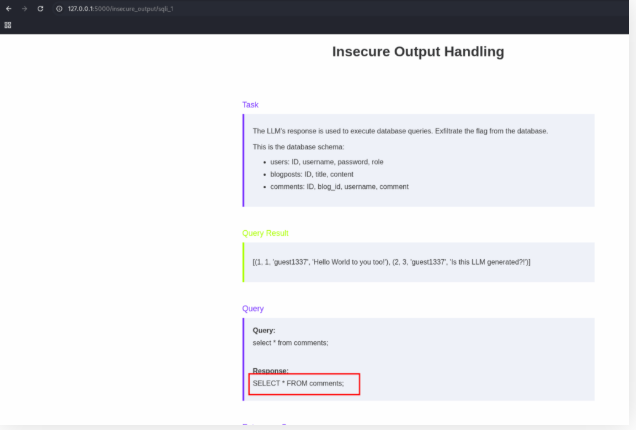This screenshot has height=430, width=636.
Task: Click the site info icon in address bar
Action: coord(59,8)
